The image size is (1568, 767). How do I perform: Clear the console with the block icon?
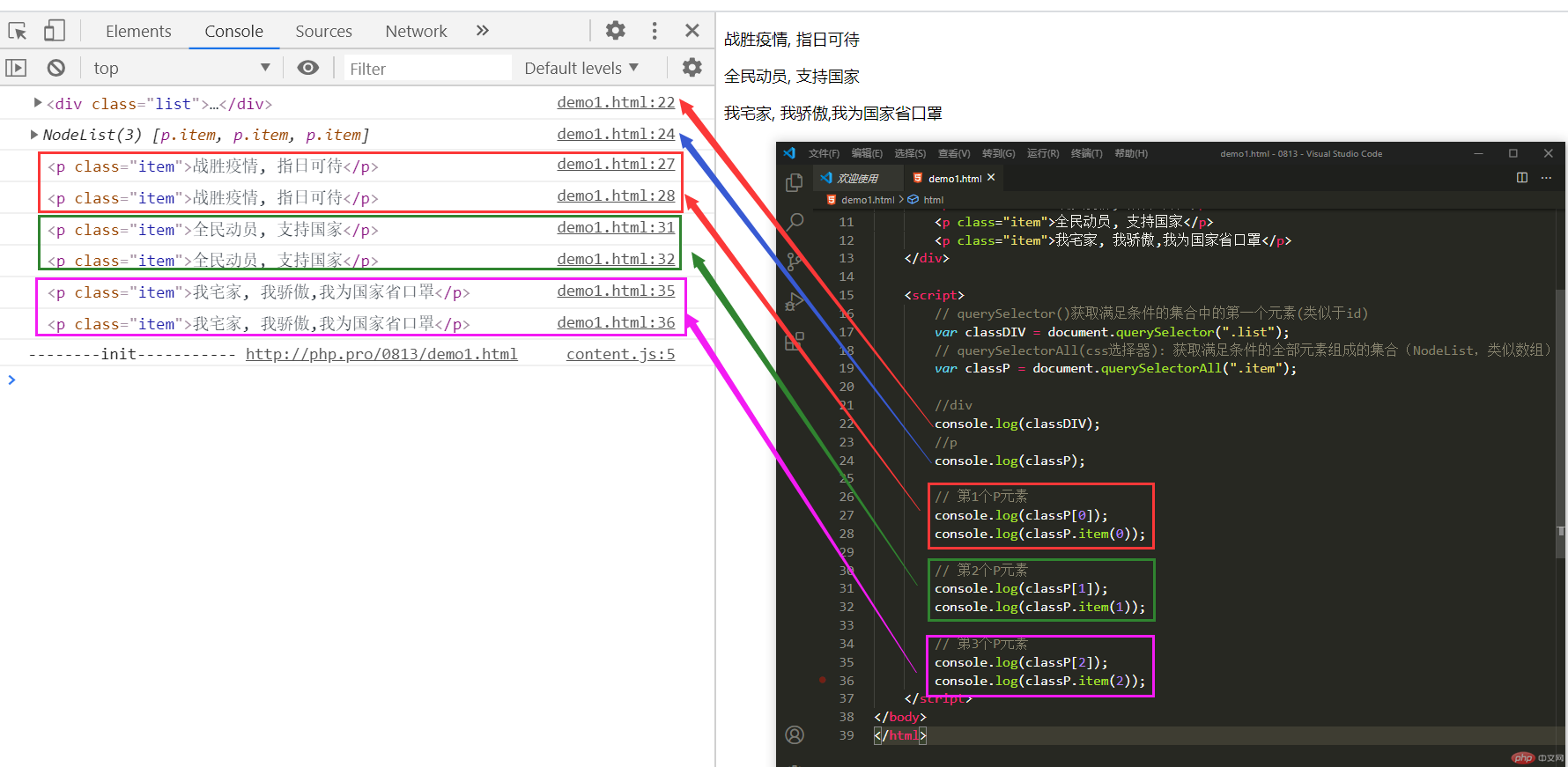tap(56, 68)
